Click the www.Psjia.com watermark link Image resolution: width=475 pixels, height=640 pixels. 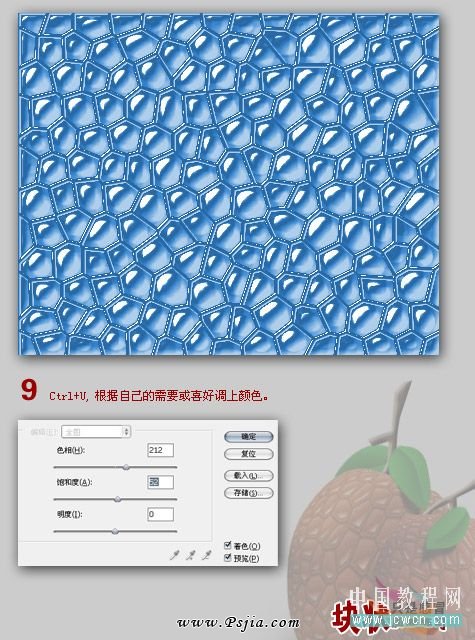[238, 623]
